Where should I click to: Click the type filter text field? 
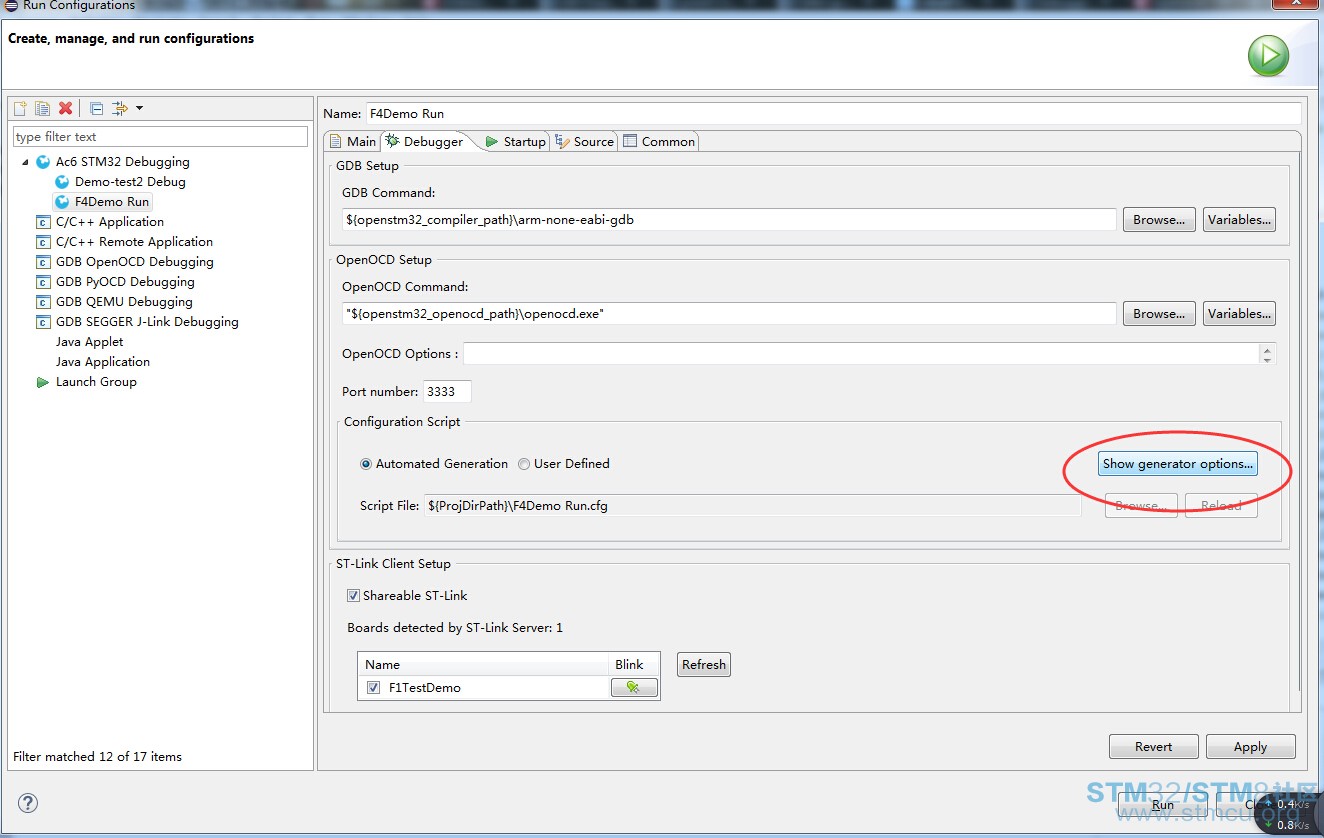pyautogui.click(x=160, y=136)
